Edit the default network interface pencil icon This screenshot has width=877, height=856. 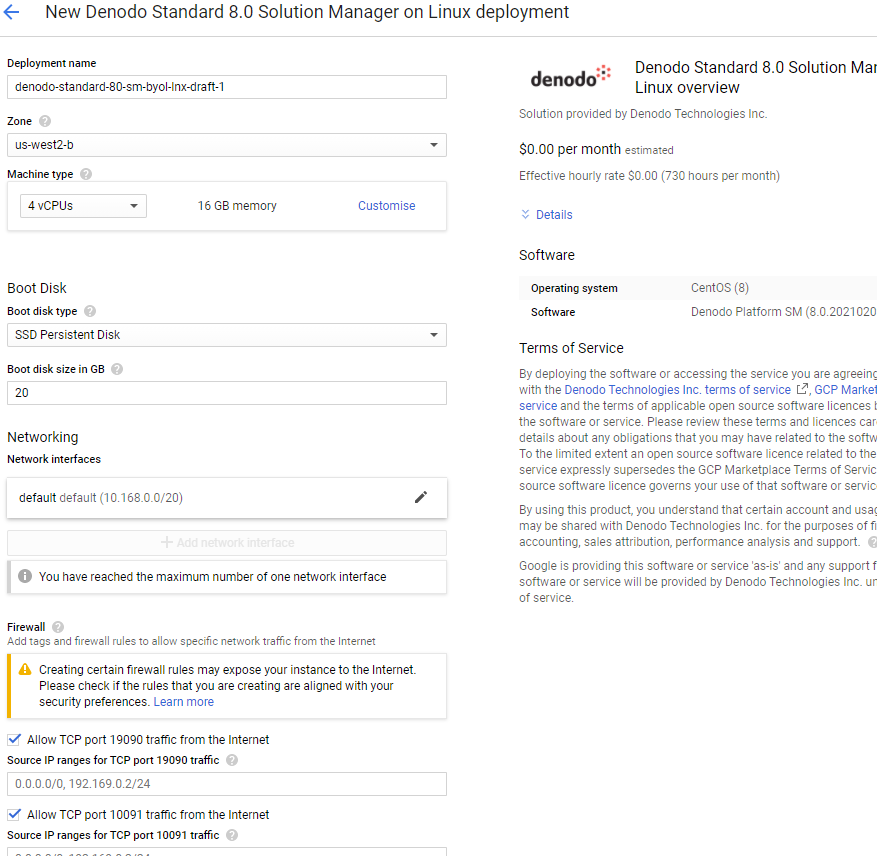pyautogui.click(x=421, y=497)
